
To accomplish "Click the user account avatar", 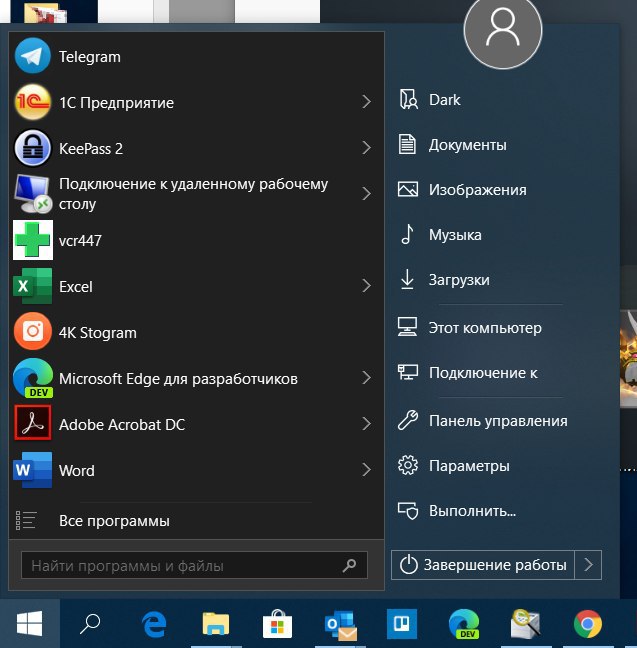I will tap(503, 30).
